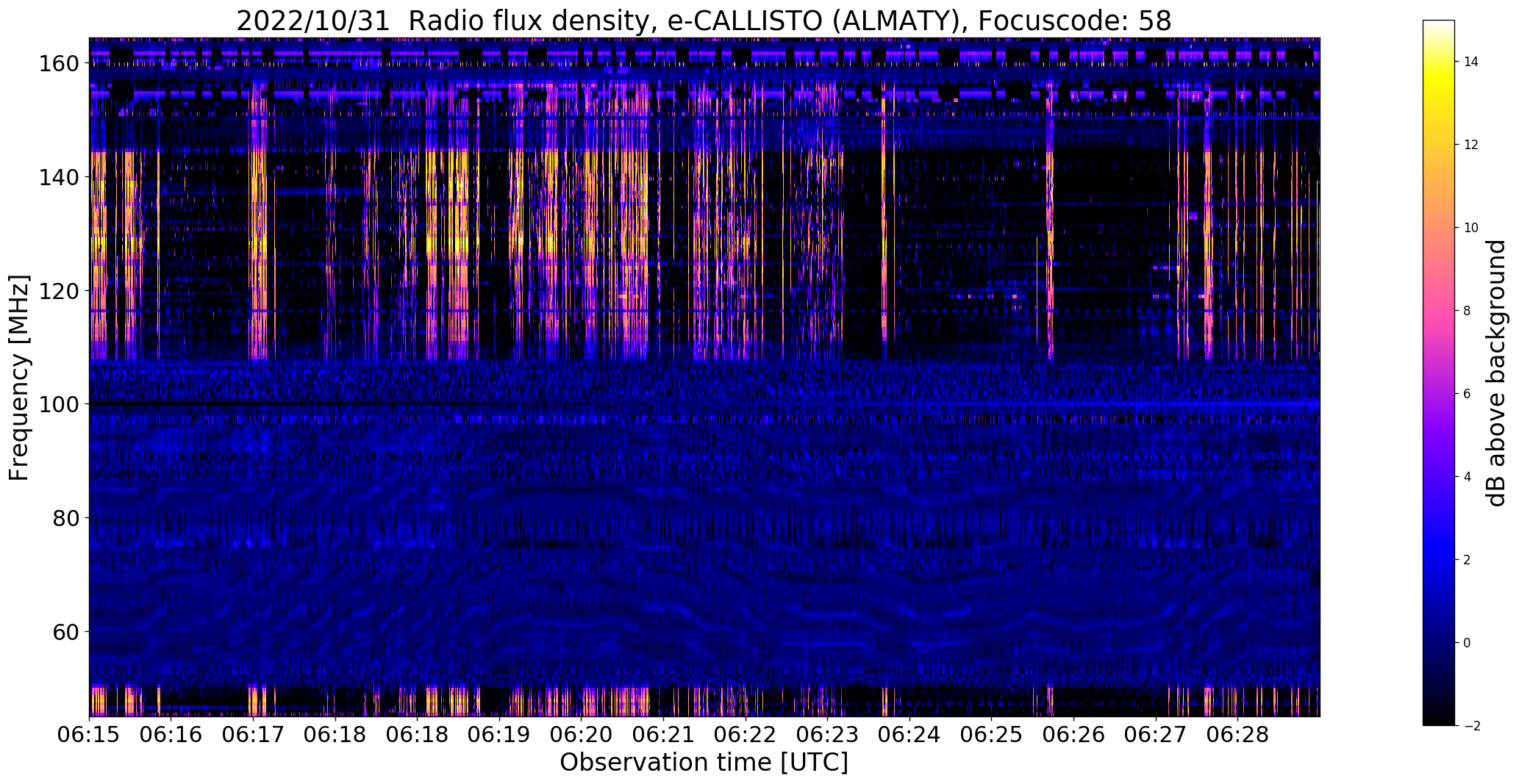
Task: Click the 06:21 time tick label
Action: (x=663, y=736)
